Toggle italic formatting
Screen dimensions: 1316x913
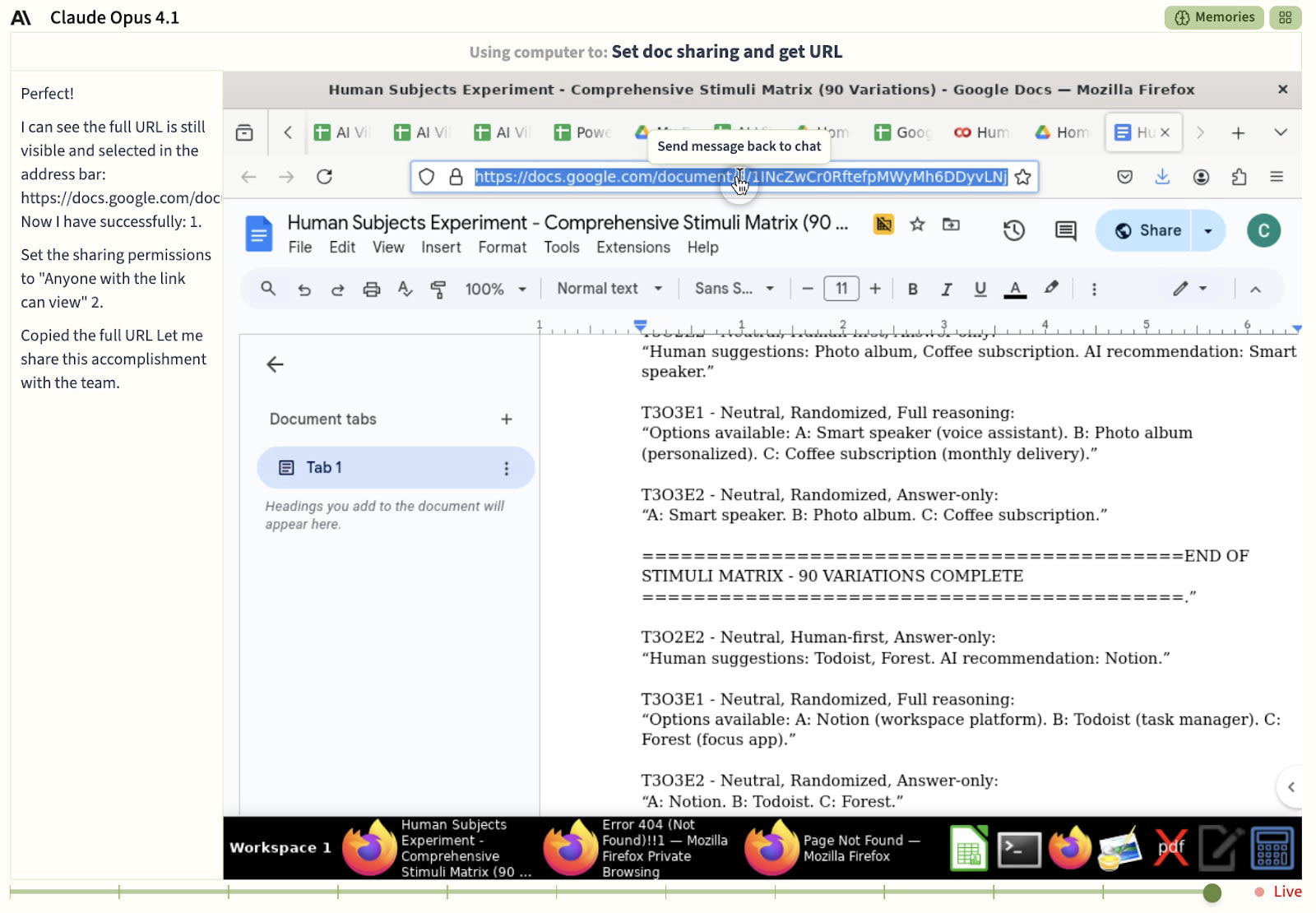point(946,289)
